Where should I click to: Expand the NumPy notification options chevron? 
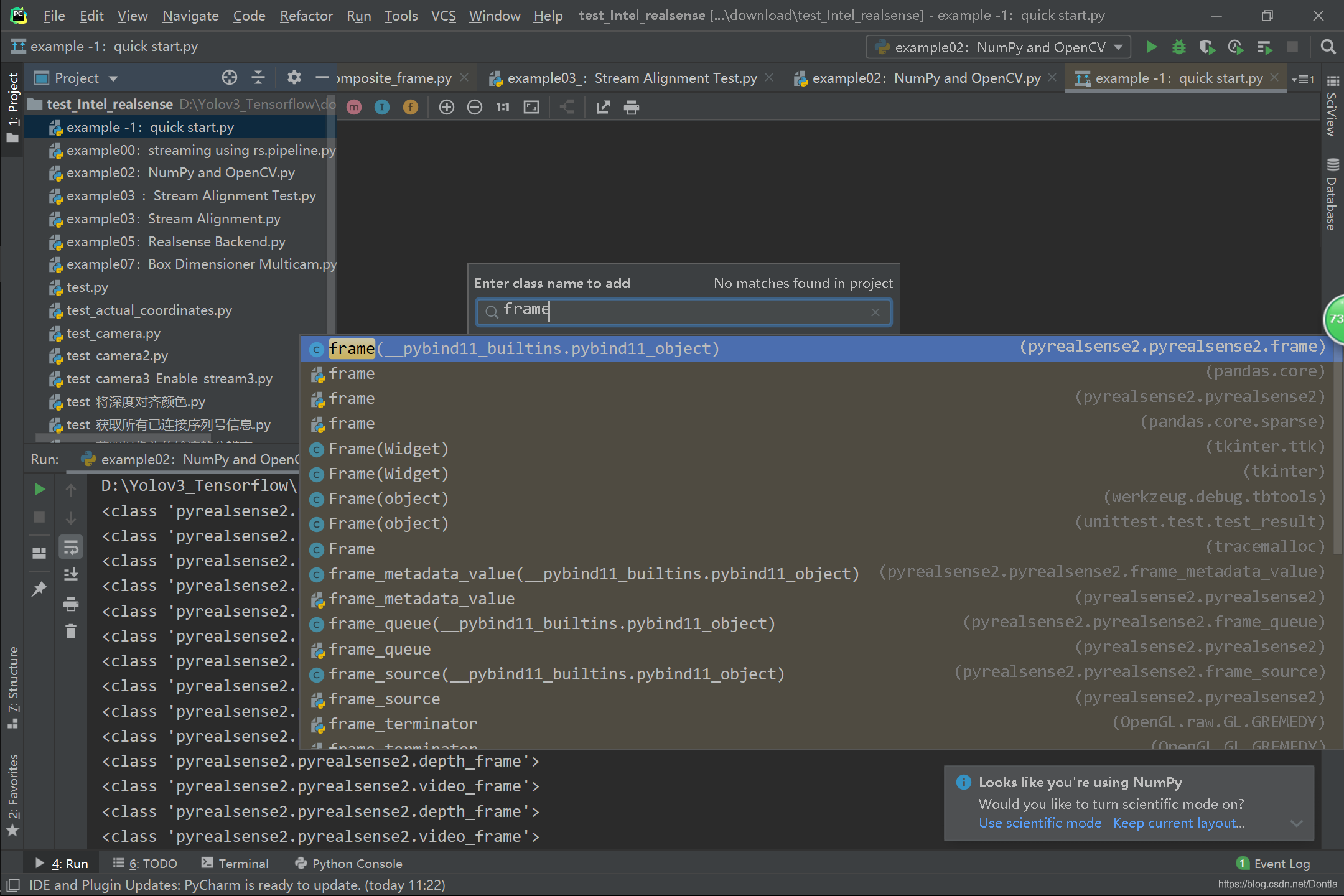pyautogui.click(x=1297, y=823)
